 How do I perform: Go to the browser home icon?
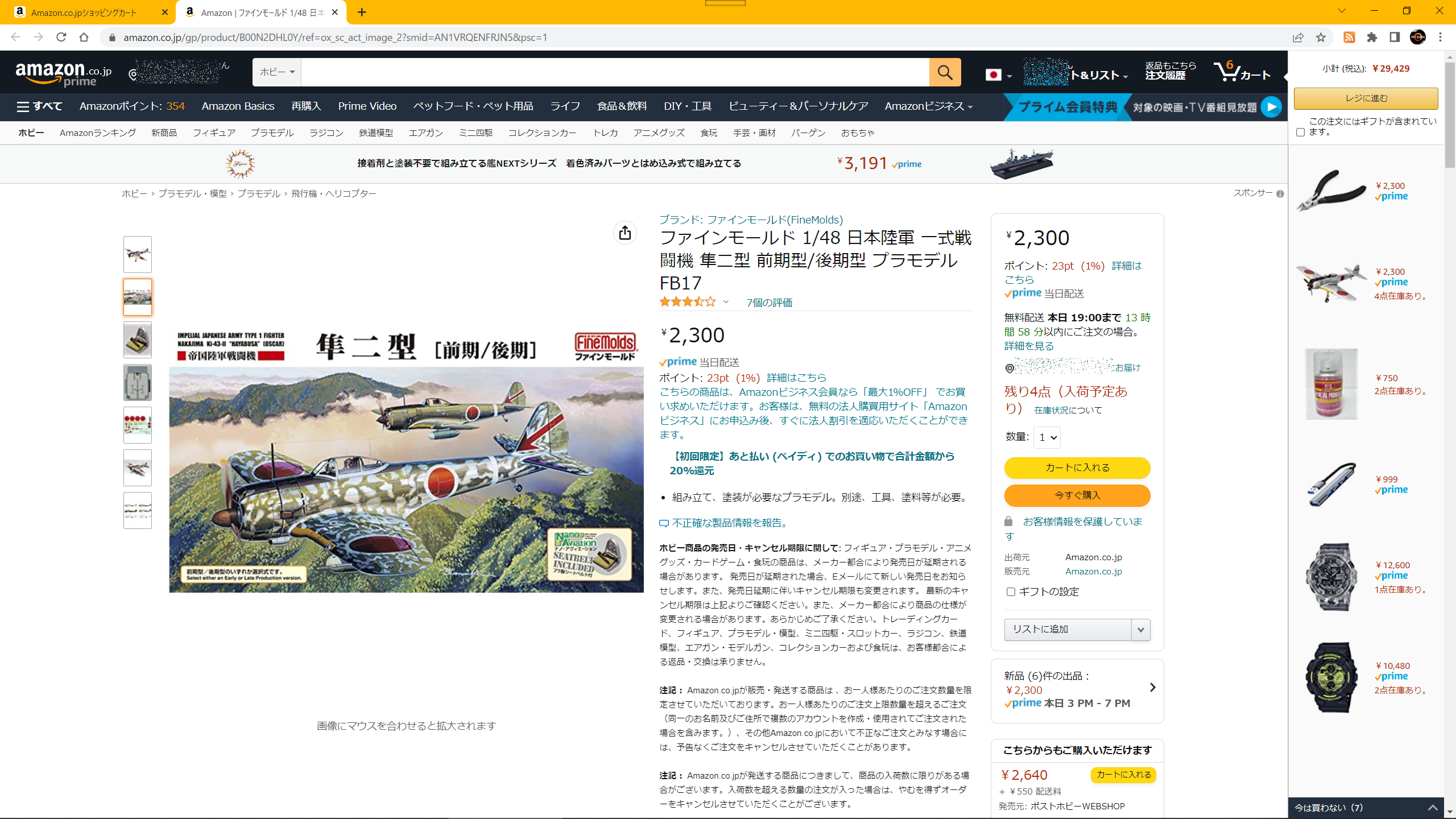tap(84, 38)
